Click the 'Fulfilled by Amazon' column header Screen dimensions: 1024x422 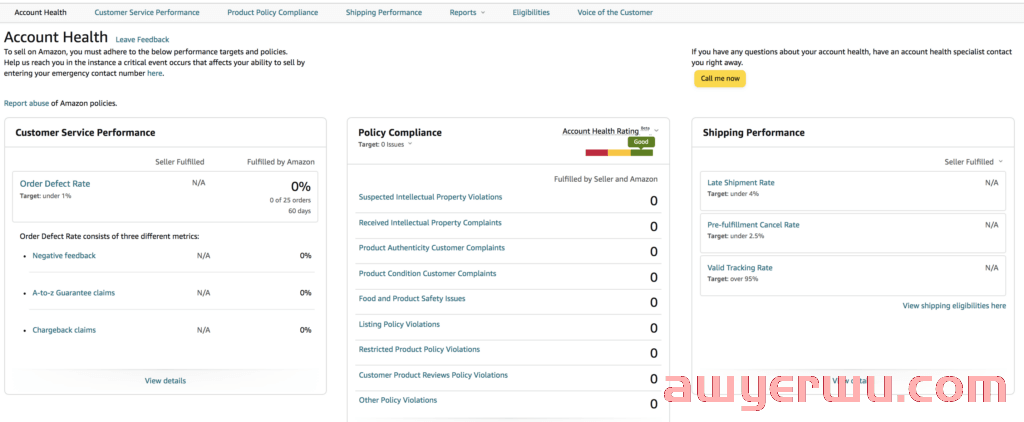tap(280, 162)
